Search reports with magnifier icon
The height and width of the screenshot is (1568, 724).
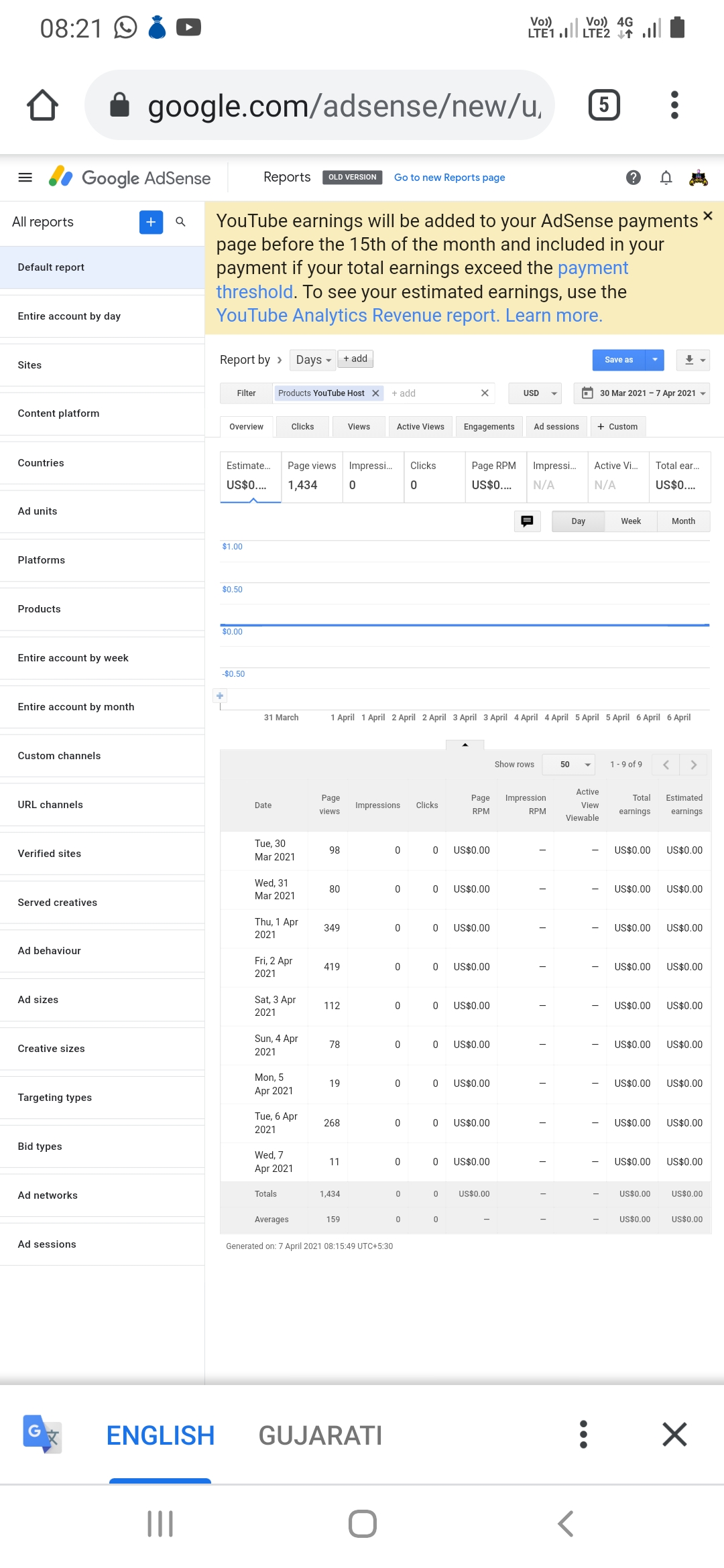tap(180, 222)
